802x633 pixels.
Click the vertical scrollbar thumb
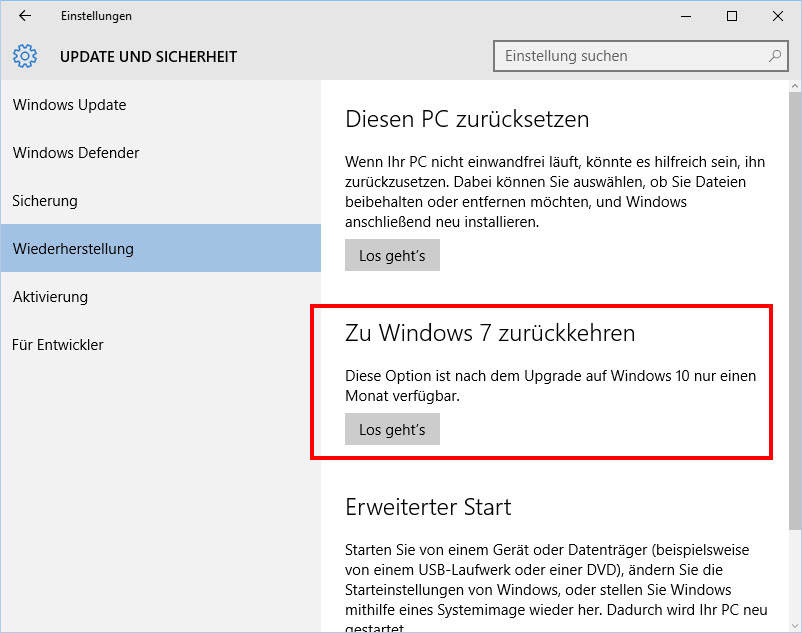click(x=795, y=311)
